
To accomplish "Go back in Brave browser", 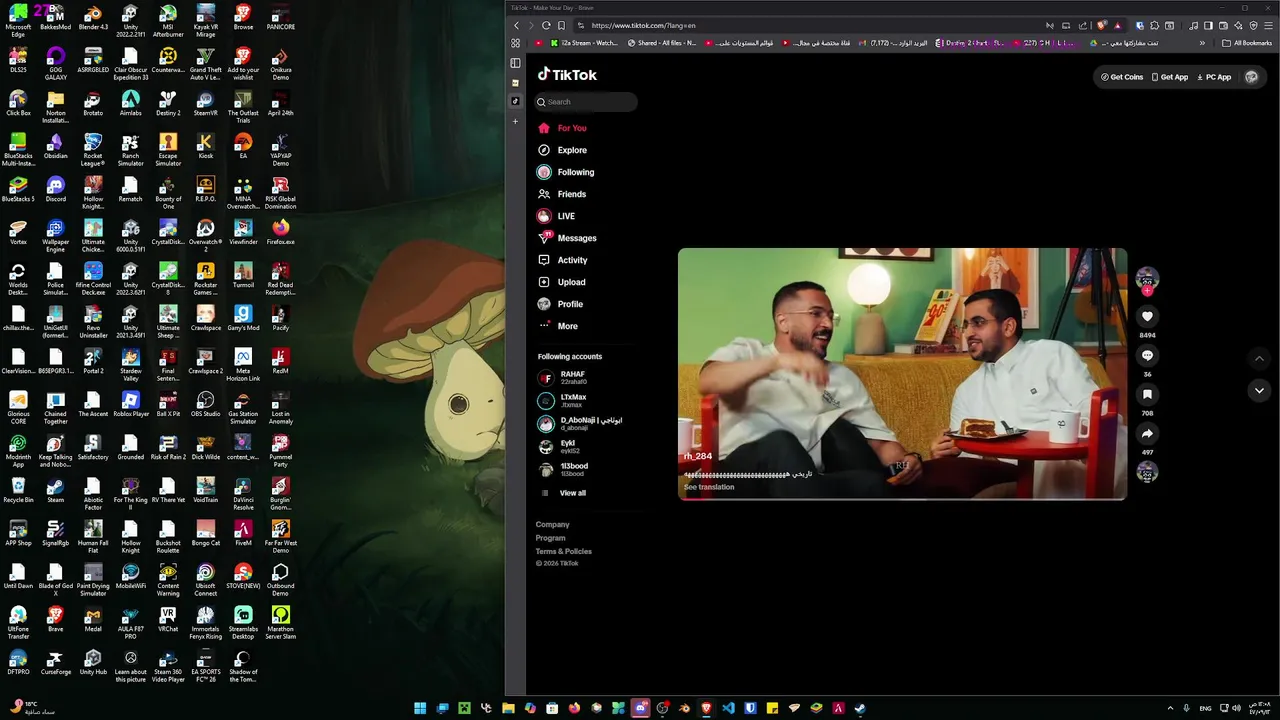I will [516, 25].
